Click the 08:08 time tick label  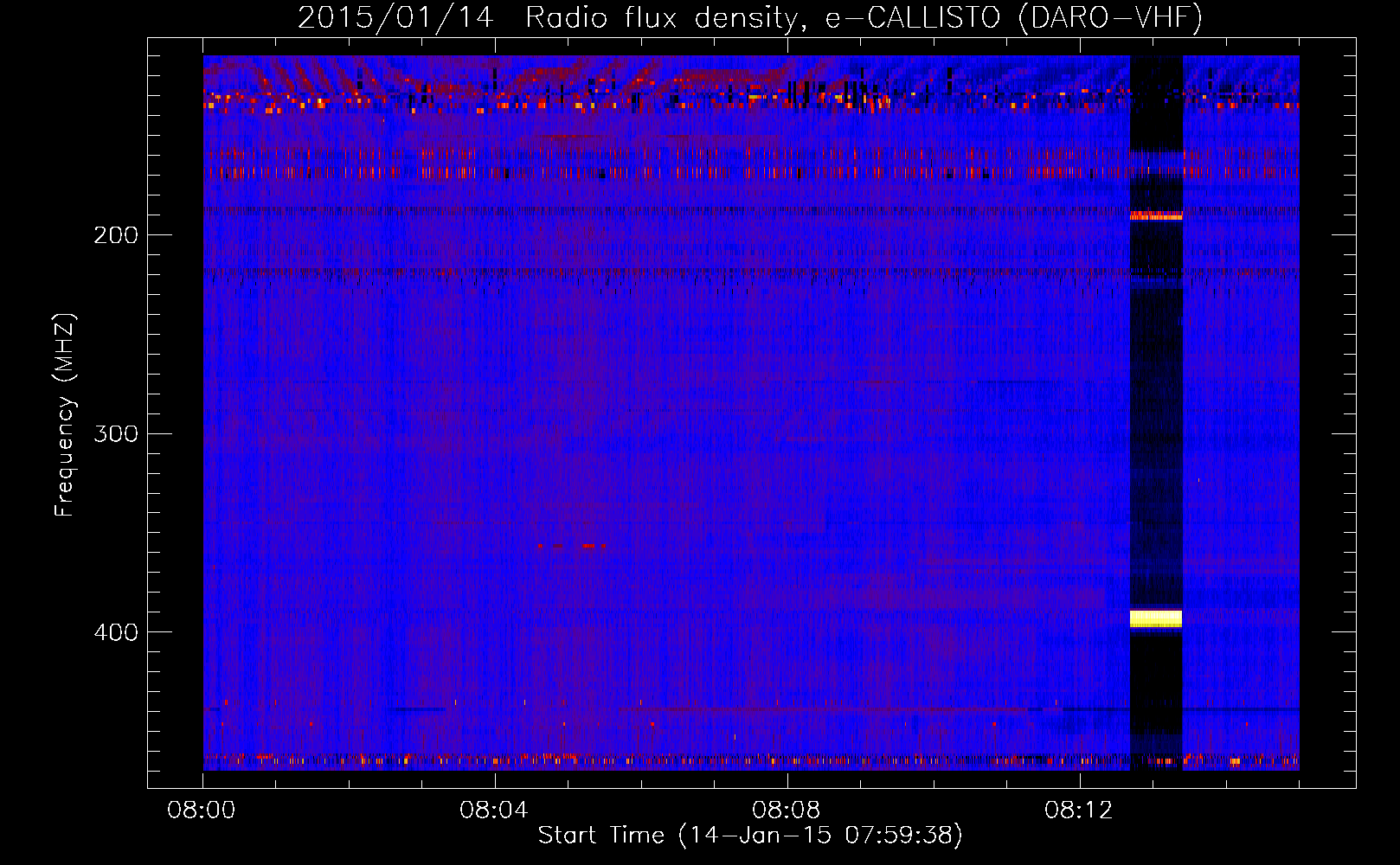coord(787,811)
